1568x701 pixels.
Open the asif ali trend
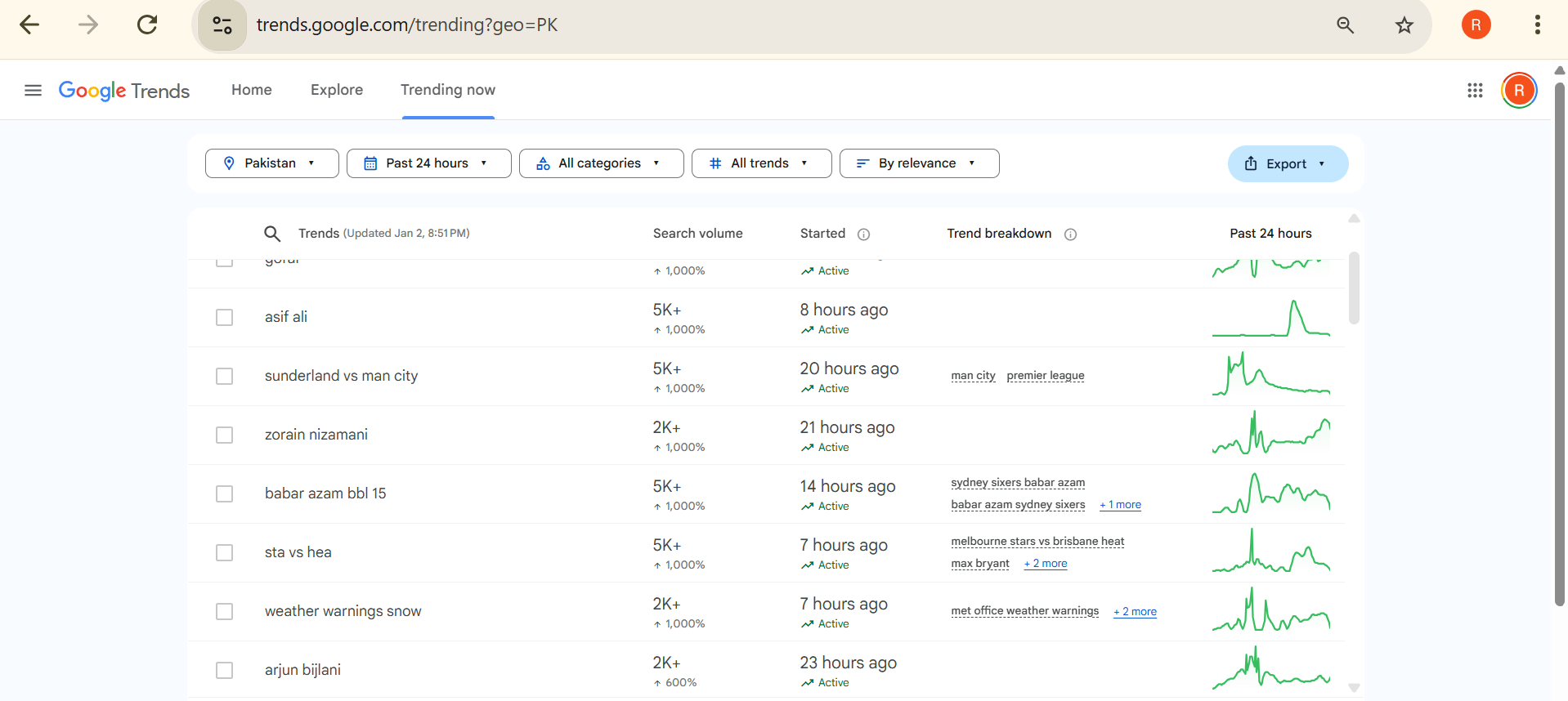(286, 317)
